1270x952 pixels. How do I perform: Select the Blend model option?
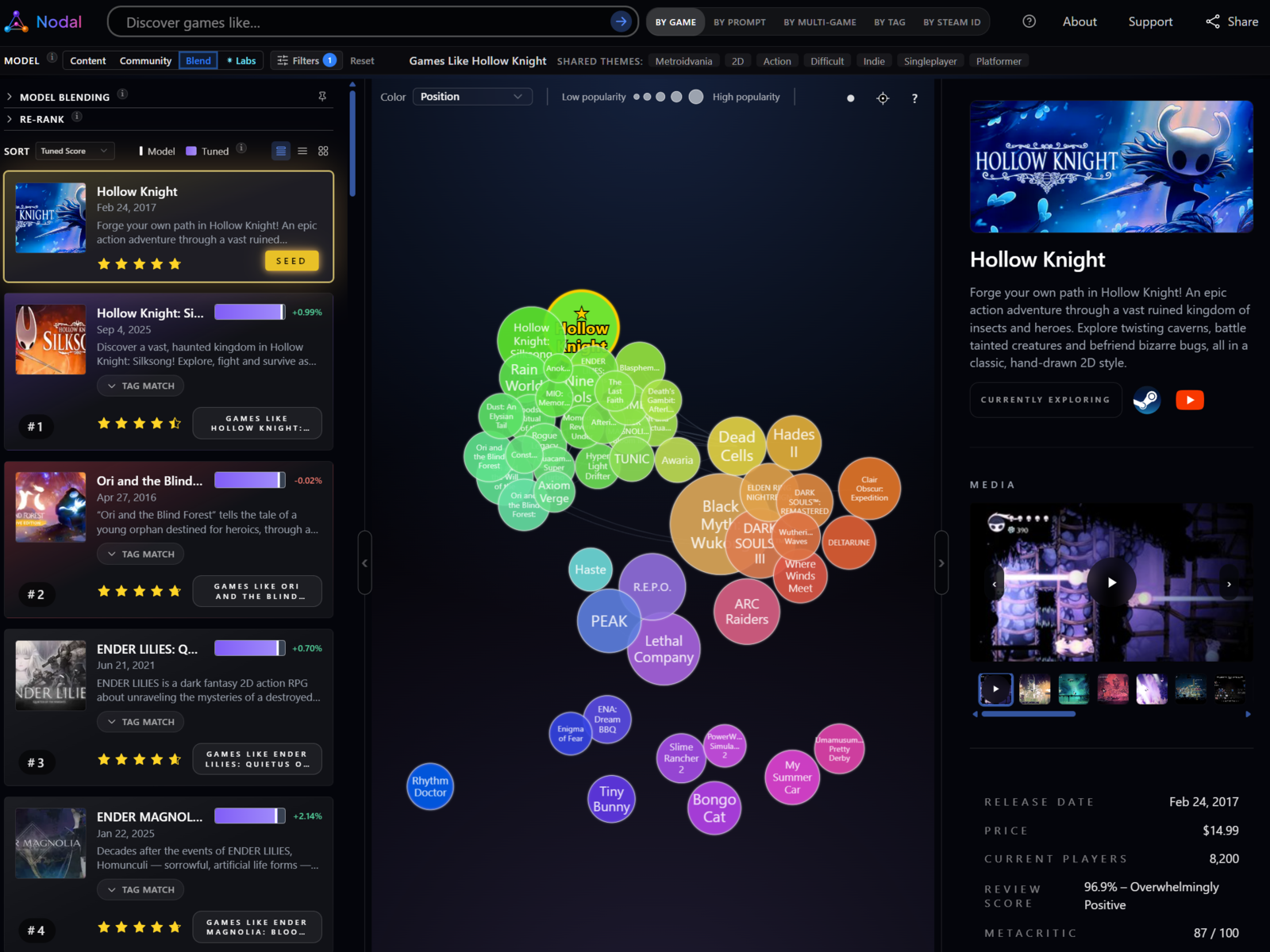pos(198,61)
